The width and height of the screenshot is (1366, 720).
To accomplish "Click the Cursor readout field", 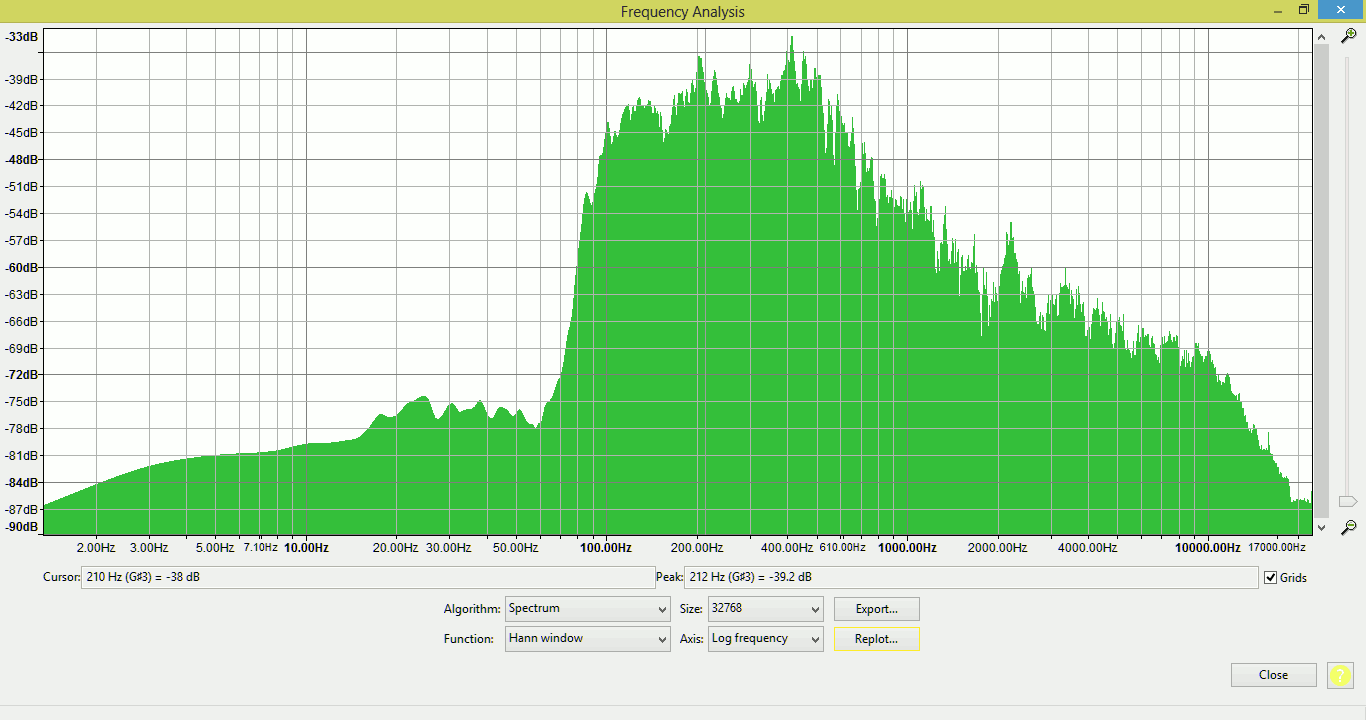I will [368, 577].
